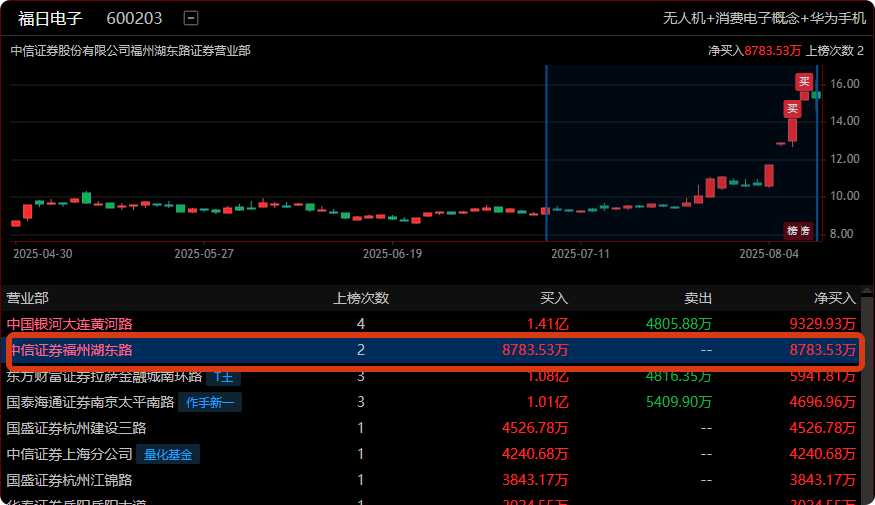Click the 4696.96万 net buy cell
This screenshot has height=505, width=875.
coord(823,402)
